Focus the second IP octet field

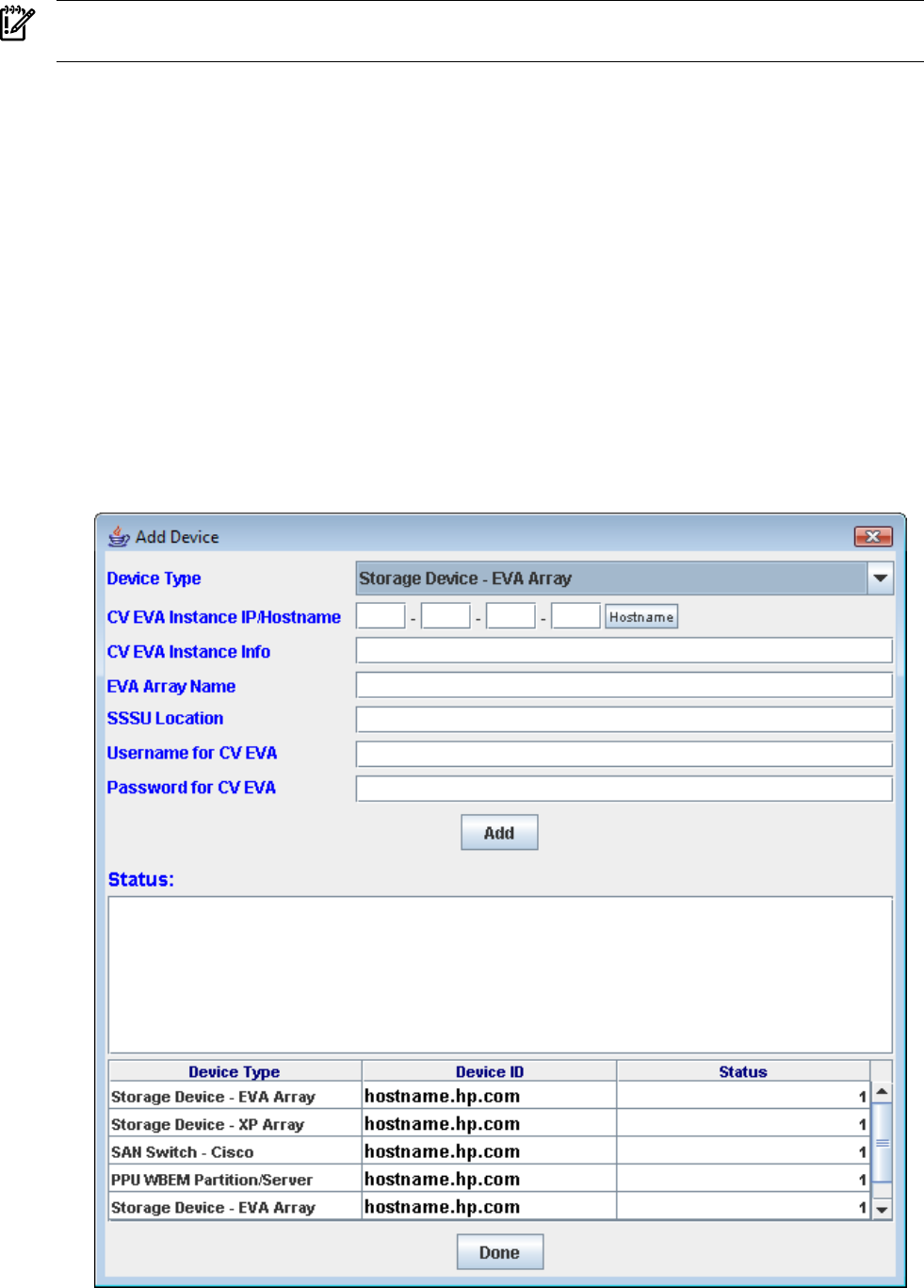(x=446, y=616)
